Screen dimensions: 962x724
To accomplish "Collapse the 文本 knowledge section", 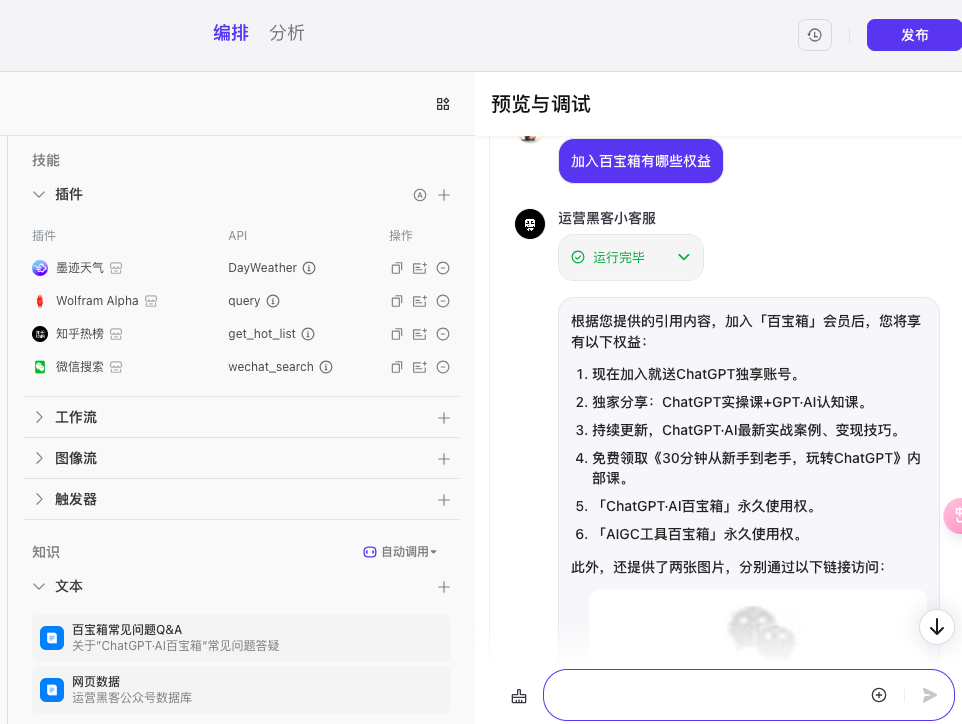I will pos(39,587).
